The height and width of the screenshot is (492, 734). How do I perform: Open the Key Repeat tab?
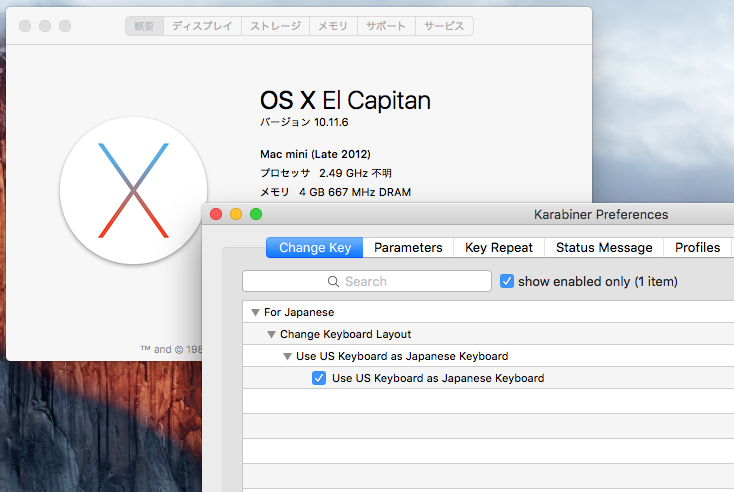coord(498,248)
